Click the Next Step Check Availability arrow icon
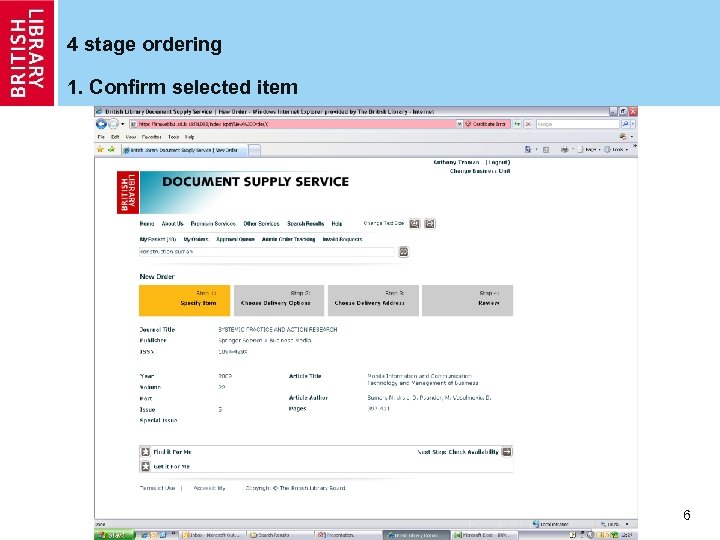The width and height of the screenshot is (720, 540). click(x=506, y=452)
